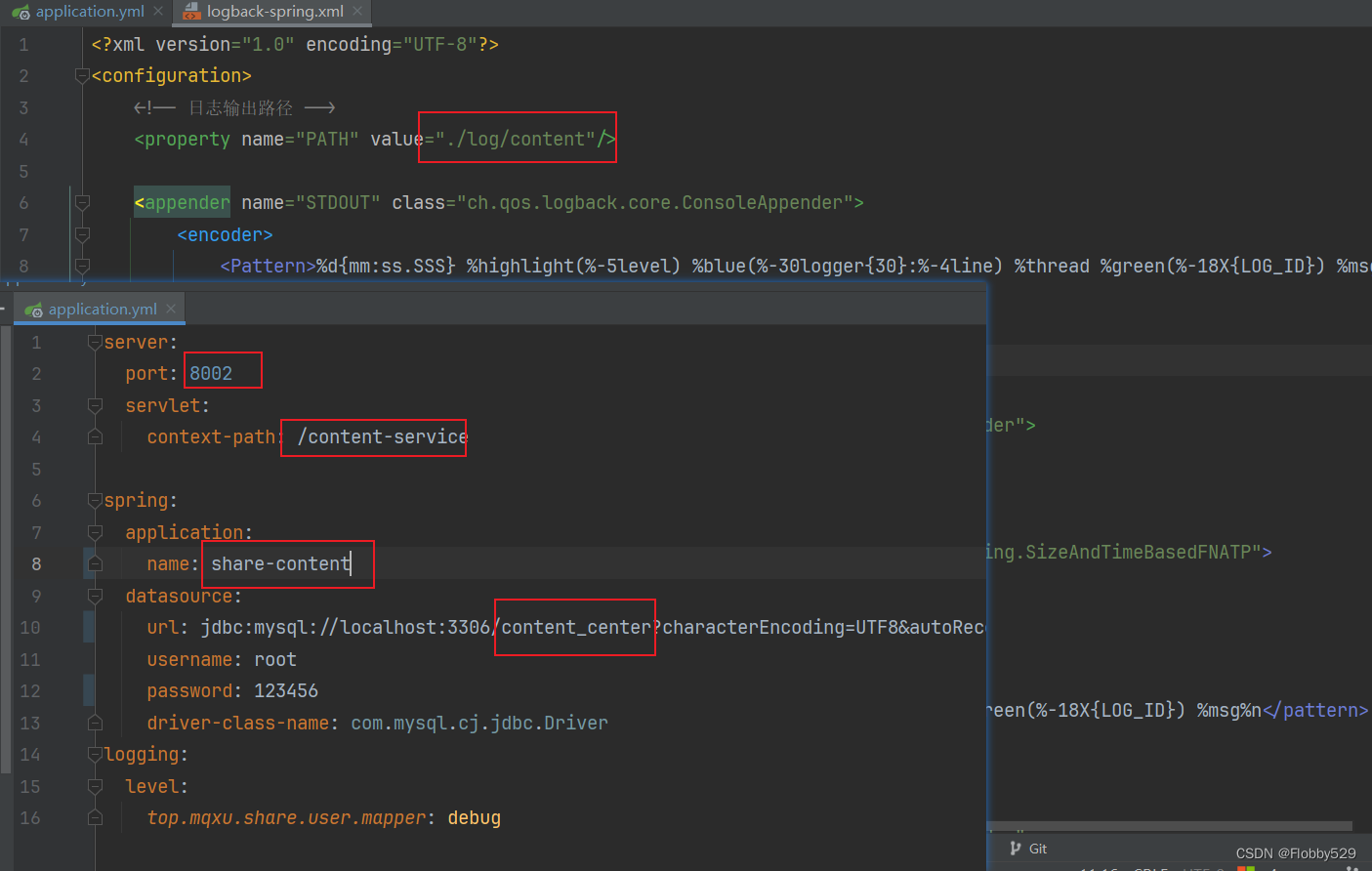Click the STDOUT appender name value
Image resolution: width=1372 pixels, height=871 pixels.
(x=338, y=203)
